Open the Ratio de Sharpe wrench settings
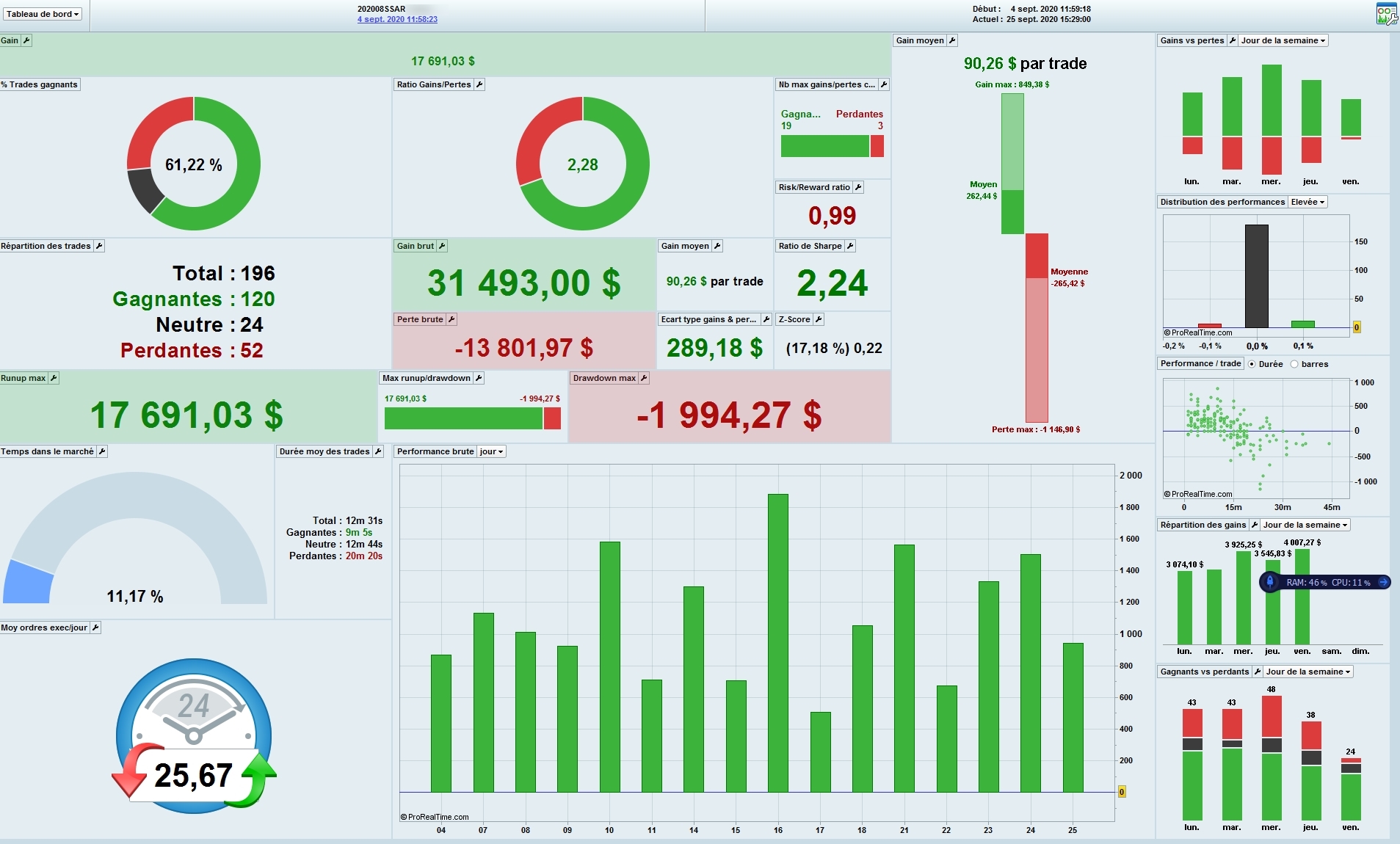1400x844 pixels. coord(850,246)
